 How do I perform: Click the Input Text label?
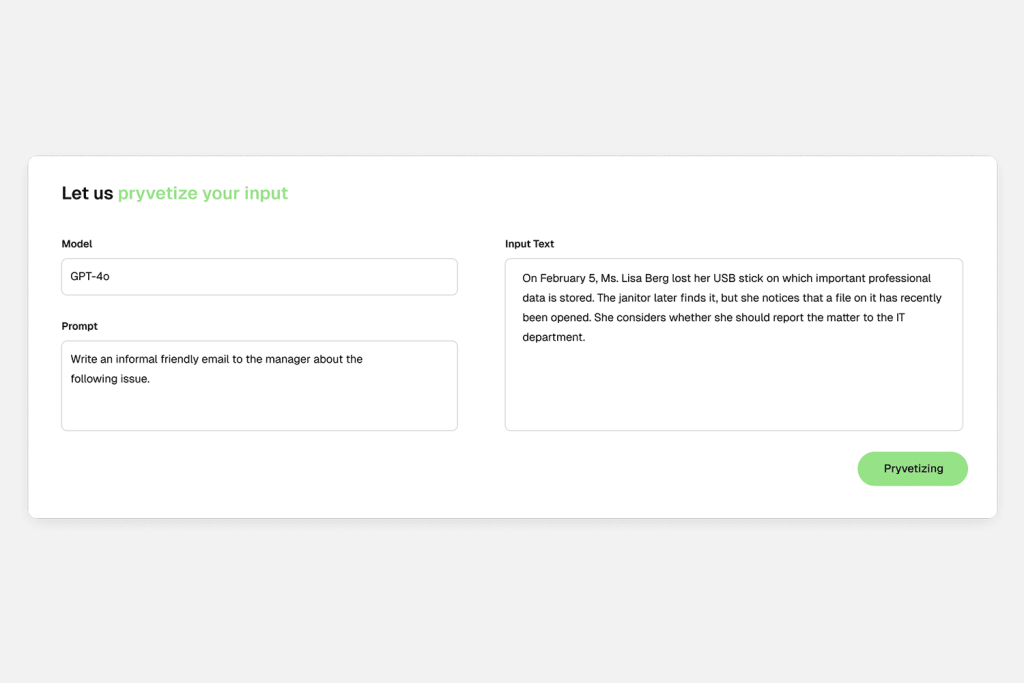click(x=529, y=243)
